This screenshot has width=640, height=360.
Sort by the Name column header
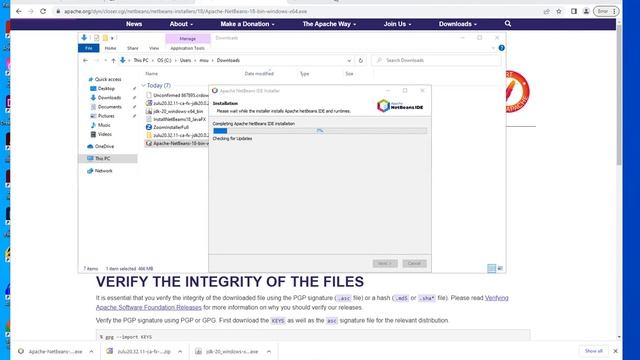[151, 74]
